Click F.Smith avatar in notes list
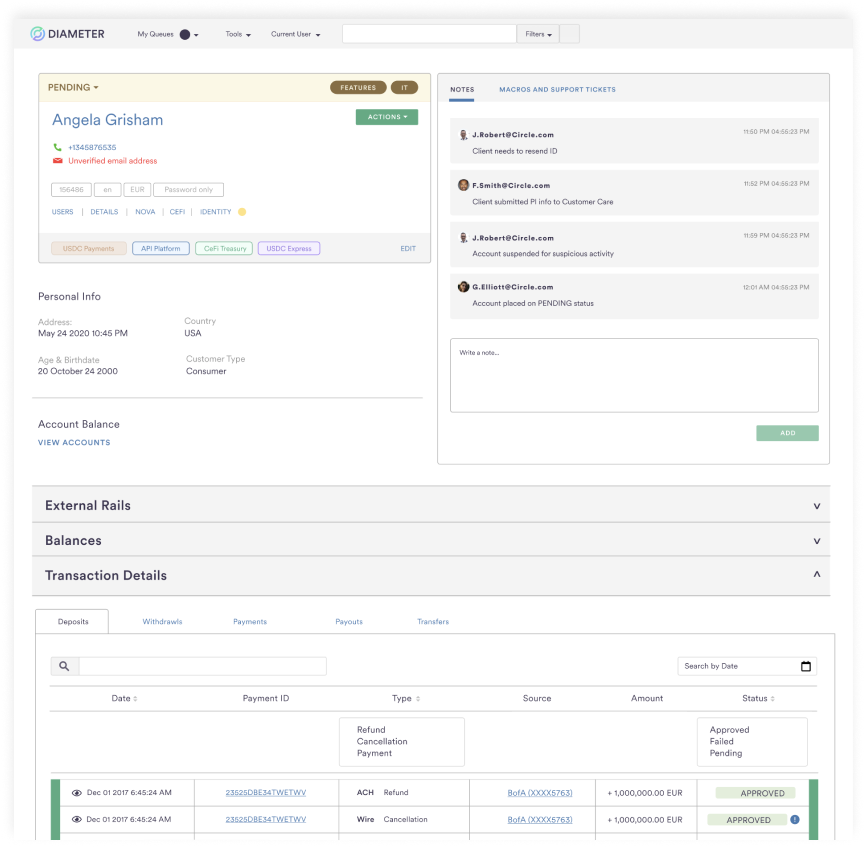This screenshot has height=847, width=865. click(463, 185)
